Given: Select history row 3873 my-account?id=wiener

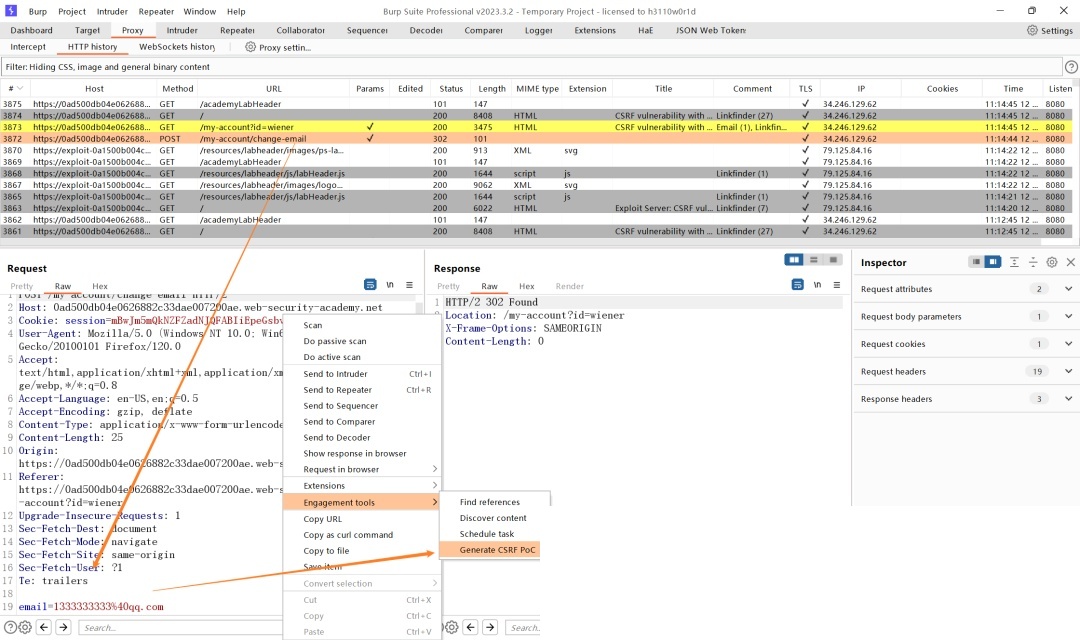Looking at the screenshot, I should (x=537, y=127).
